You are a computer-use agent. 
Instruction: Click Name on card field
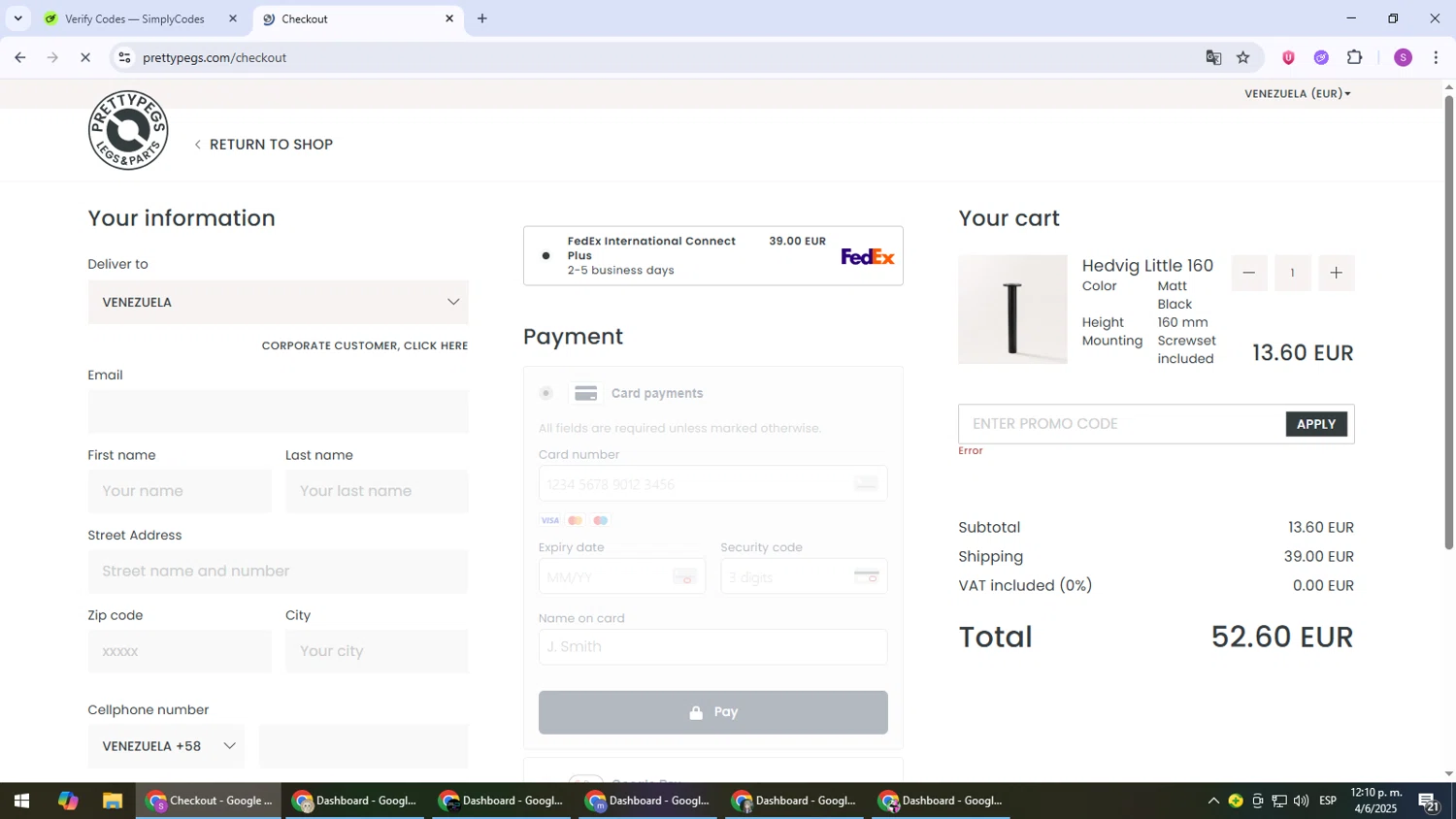(712, 647)
